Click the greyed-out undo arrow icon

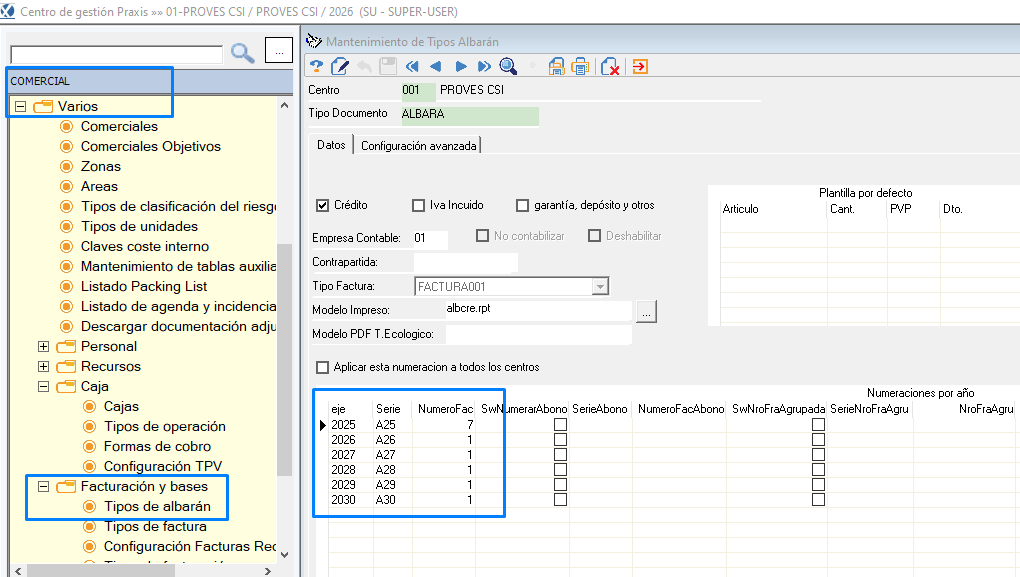(364, 66)
